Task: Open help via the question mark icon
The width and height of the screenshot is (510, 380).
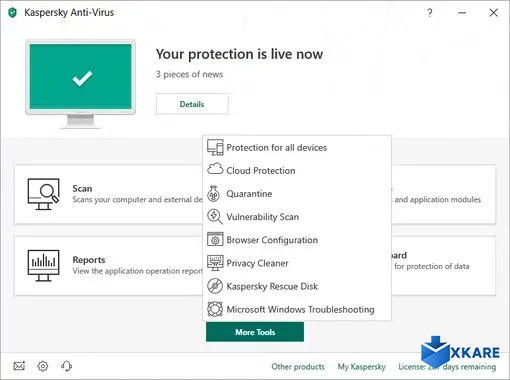Action: coord(430,13)
